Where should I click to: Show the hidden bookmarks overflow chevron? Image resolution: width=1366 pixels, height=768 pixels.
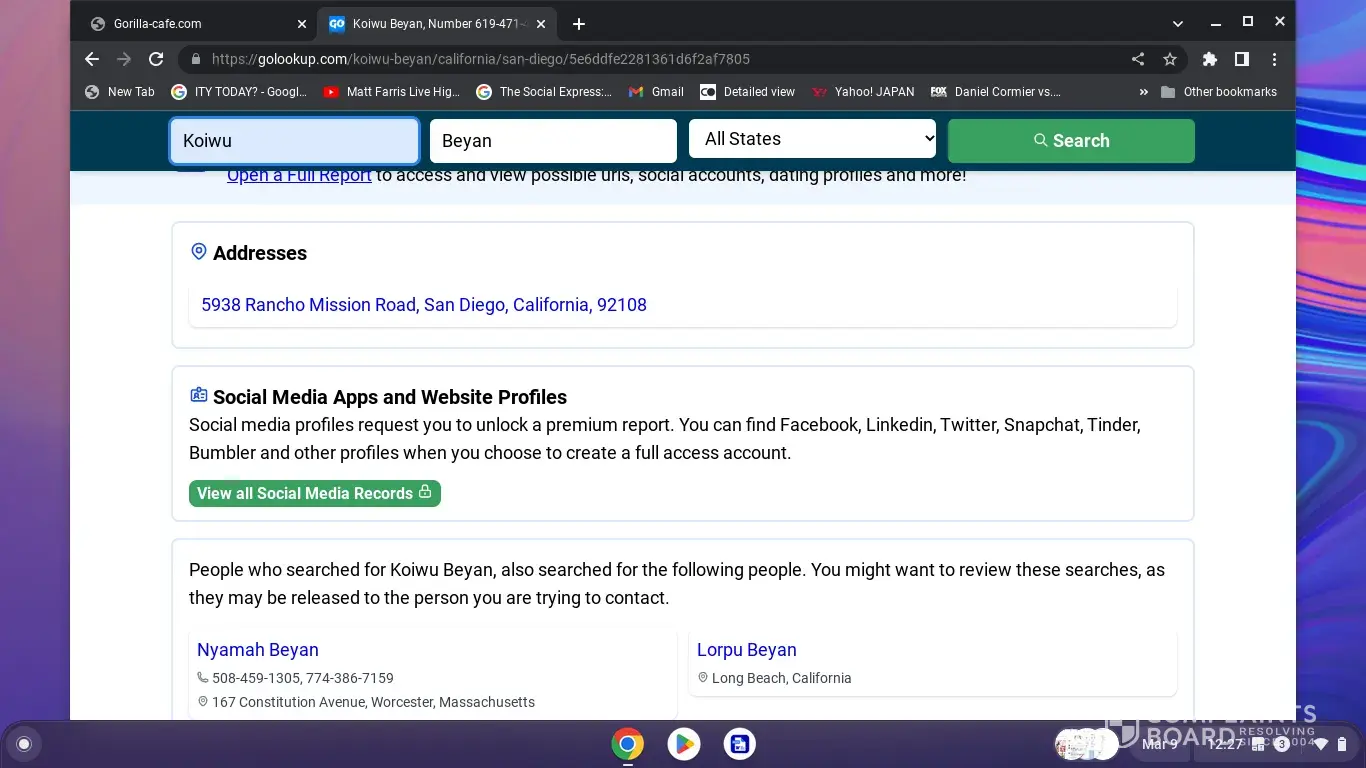[1143, 92]
